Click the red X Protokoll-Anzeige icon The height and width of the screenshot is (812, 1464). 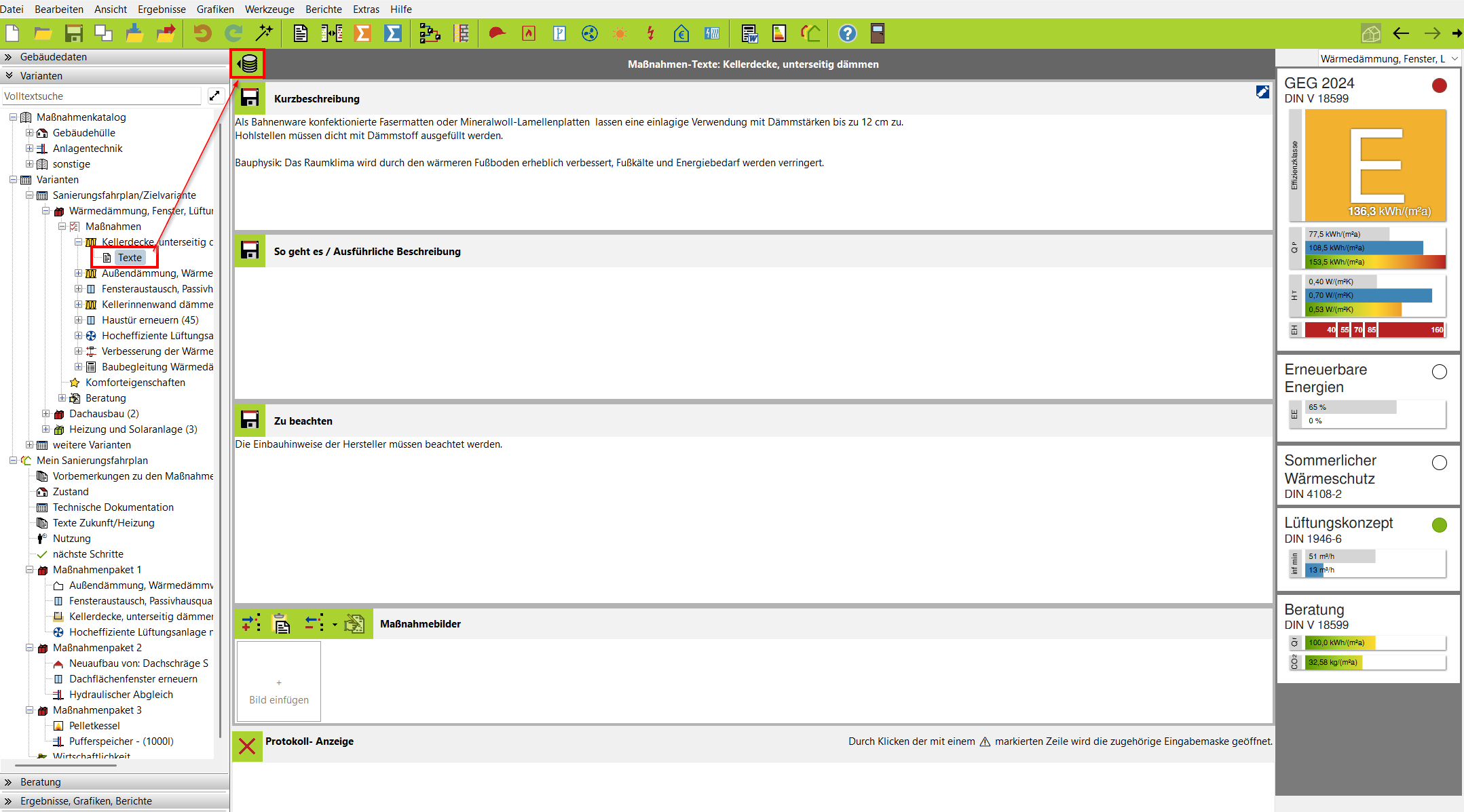click(x=247, y=746)
